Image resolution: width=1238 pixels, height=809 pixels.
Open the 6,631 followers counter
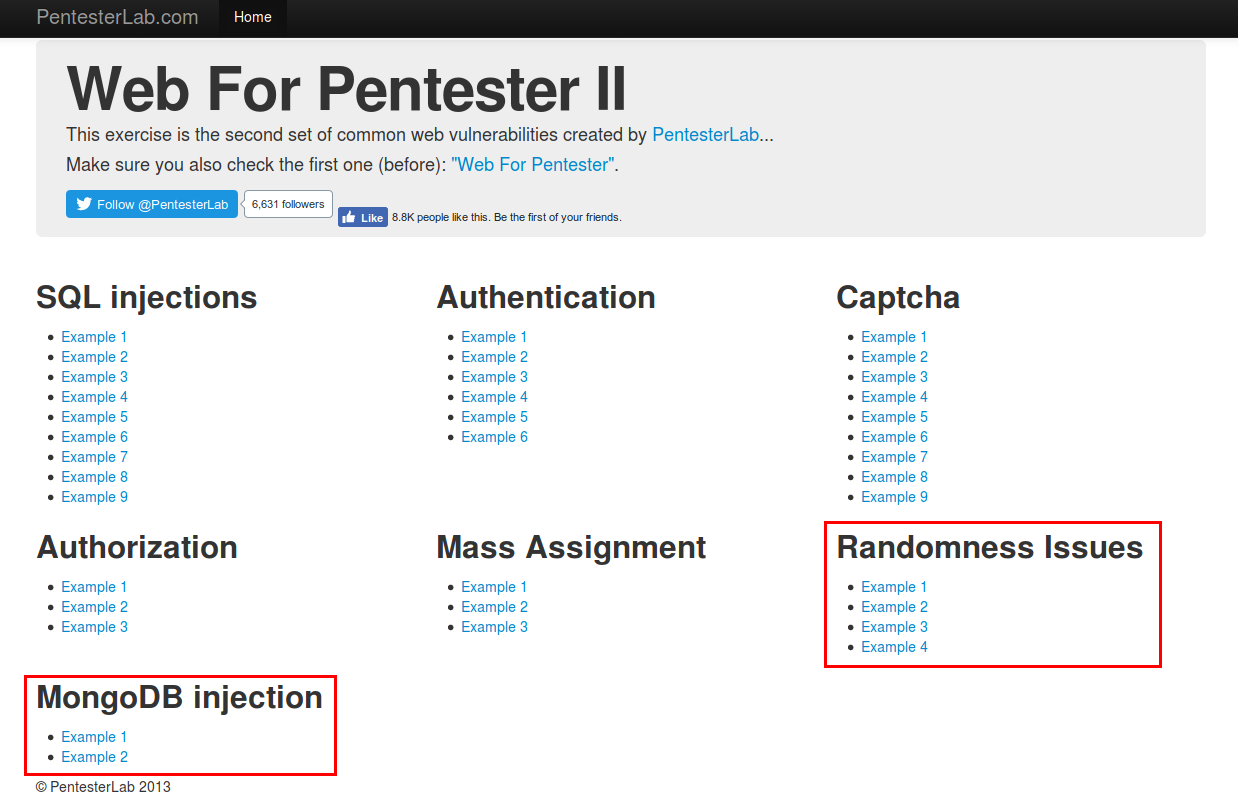coord(287,204)
